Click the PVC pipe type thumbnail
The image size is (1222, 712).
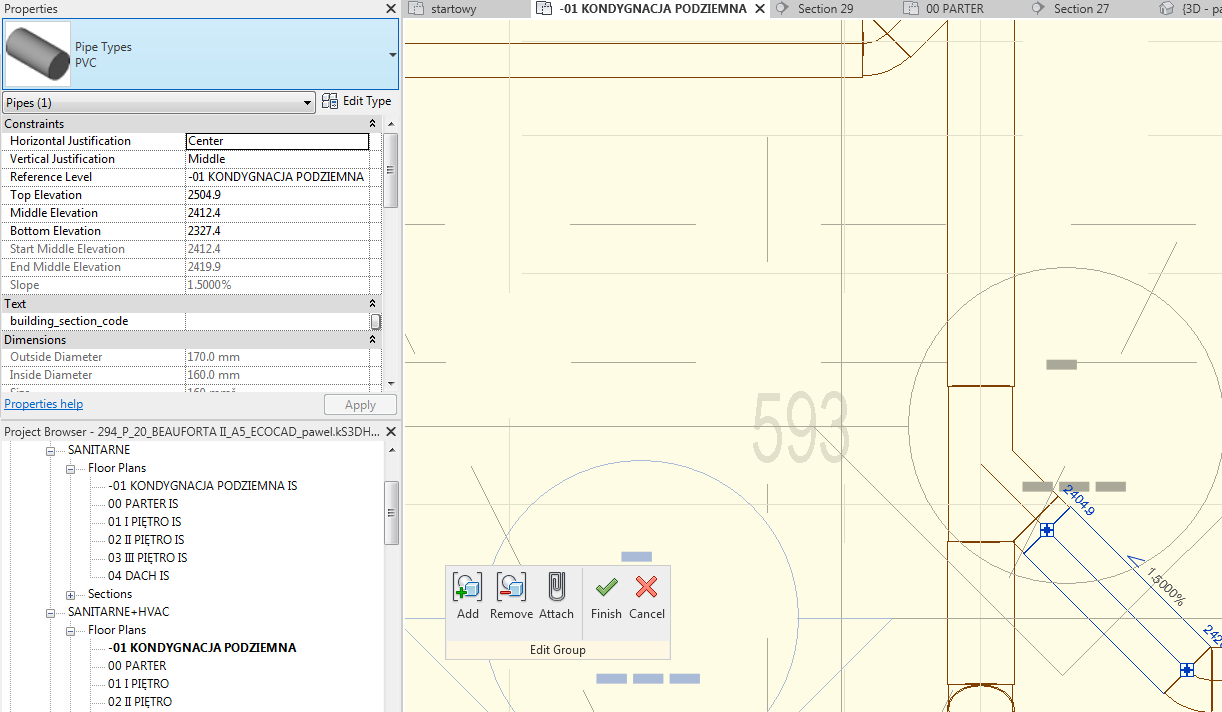tap(38, 55)
